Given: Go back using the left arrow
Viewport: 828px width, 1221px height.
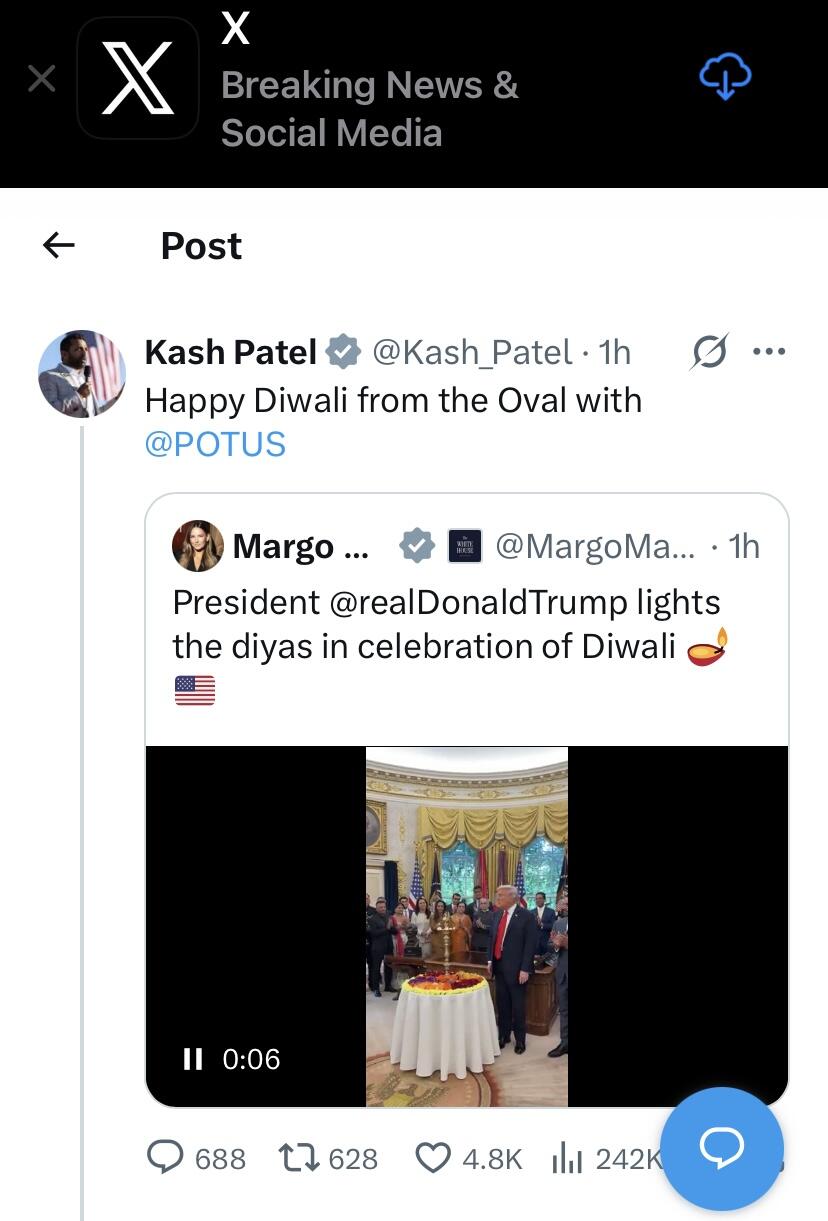Looking at the screenshot, I should (x=59, y=245).
